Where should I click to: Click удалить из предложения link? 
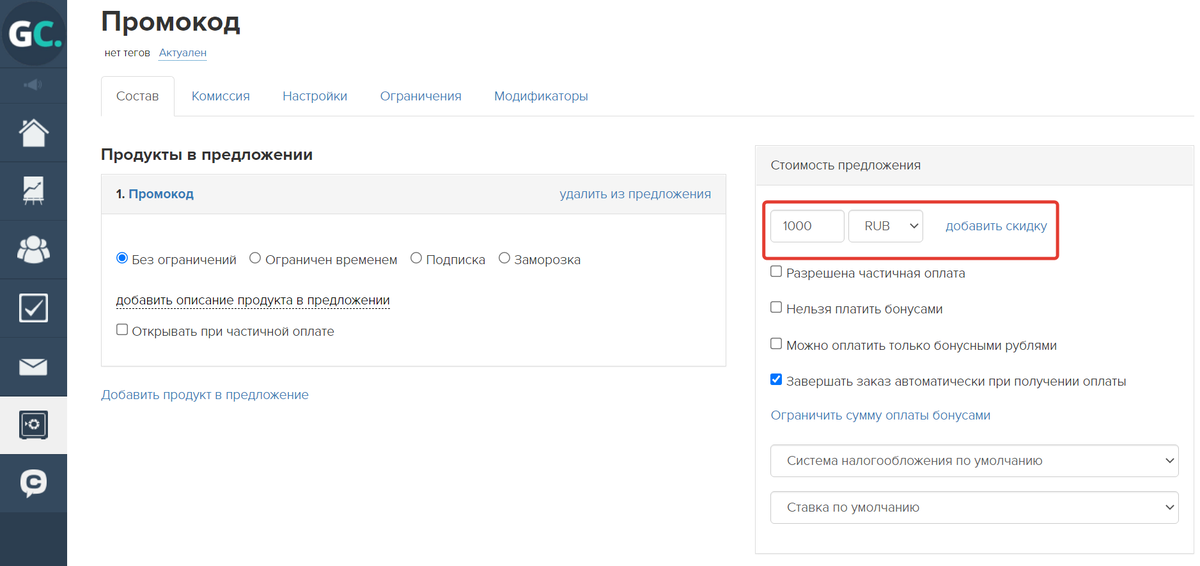635,194
